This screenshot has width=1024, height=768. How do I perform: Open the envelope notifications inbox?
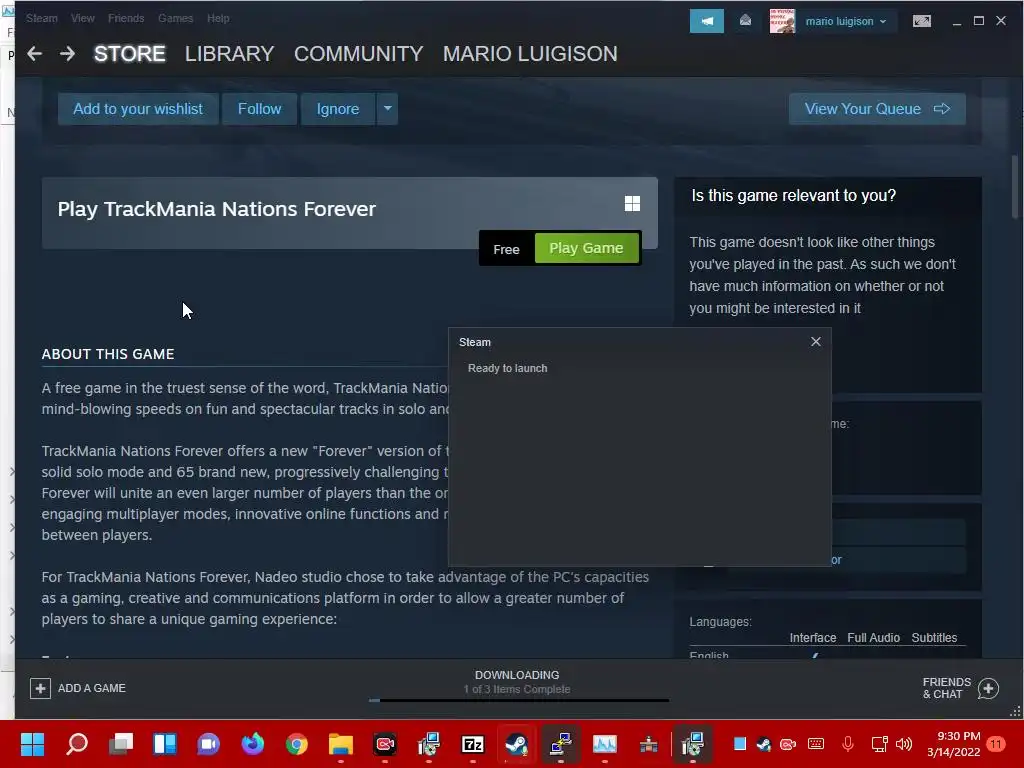[745, 21]
